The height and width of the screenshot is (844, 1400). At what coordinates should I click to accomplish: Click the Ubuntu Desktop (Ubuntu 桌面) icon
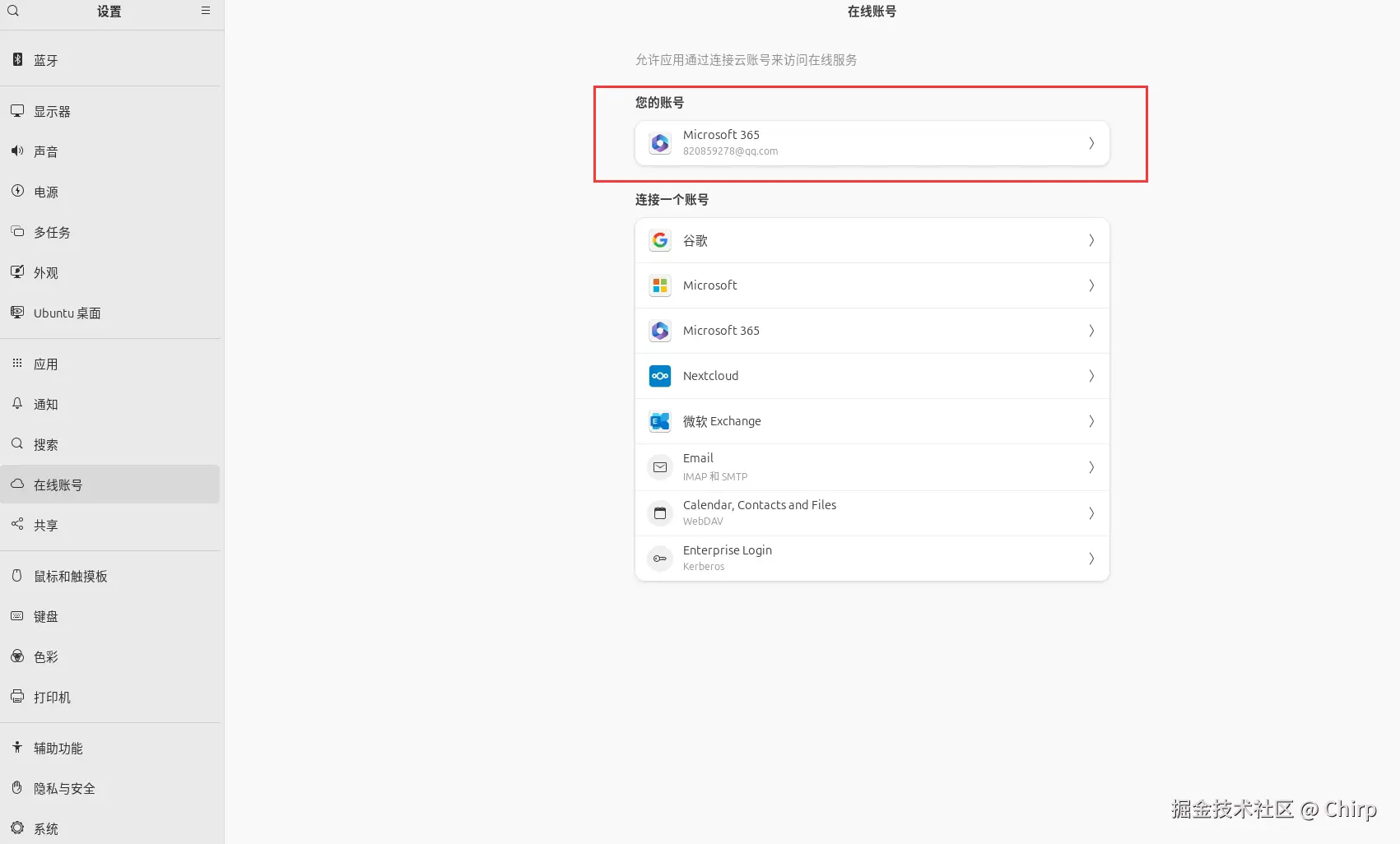(x=17, y=312)
